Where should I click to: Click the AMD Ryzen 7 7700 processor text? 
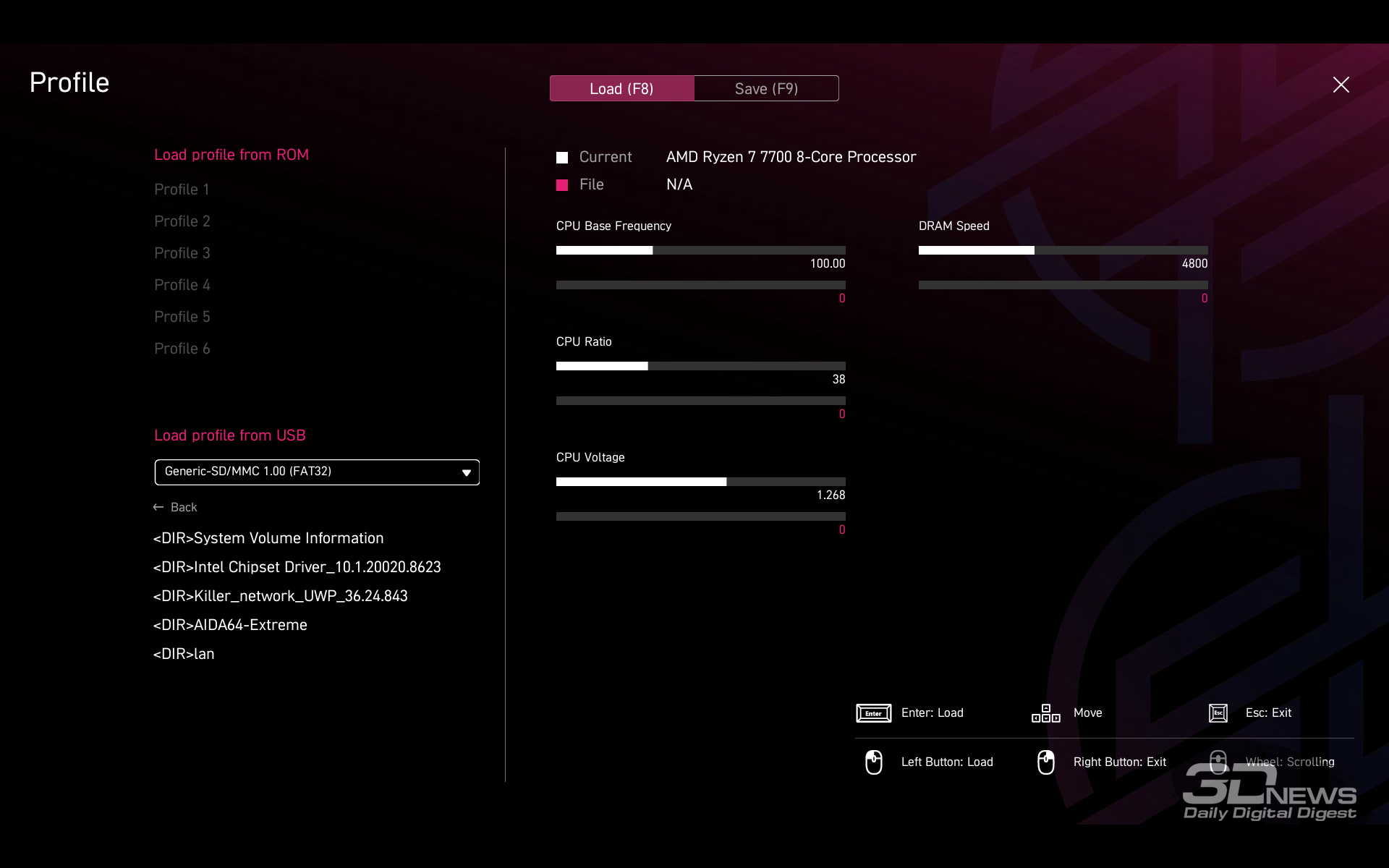(791, 158)
